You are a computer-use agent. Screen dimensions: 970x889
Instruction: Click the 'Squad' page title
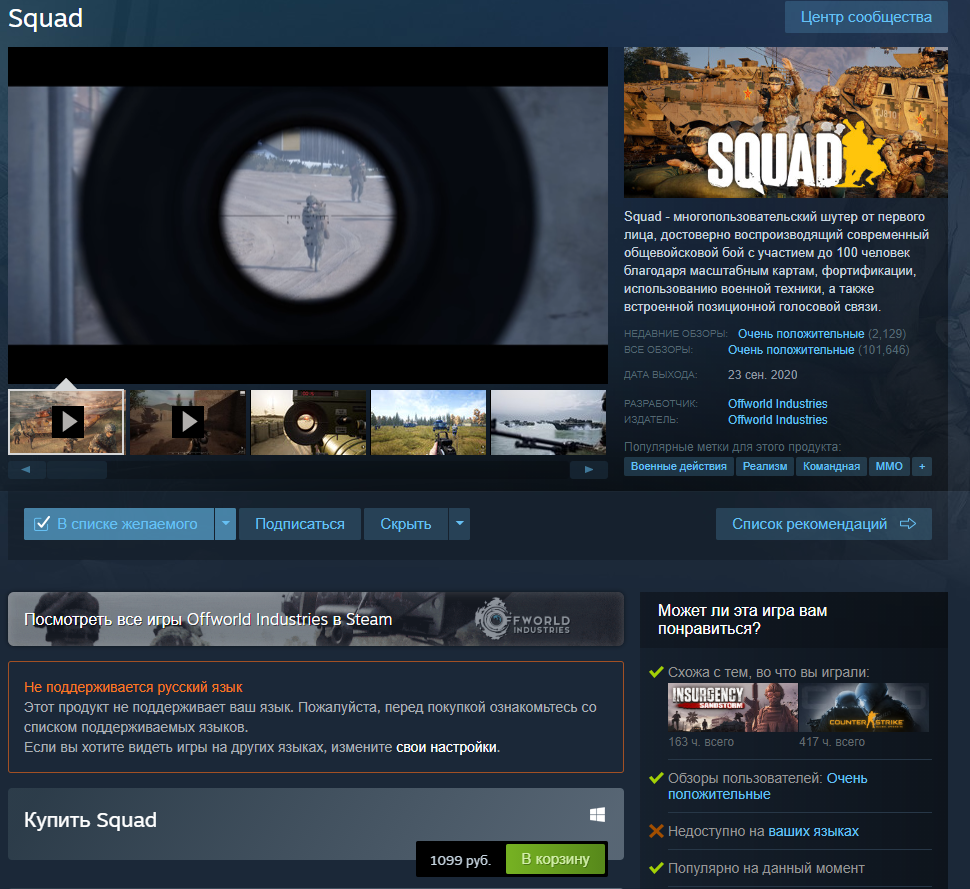[46, 18]
